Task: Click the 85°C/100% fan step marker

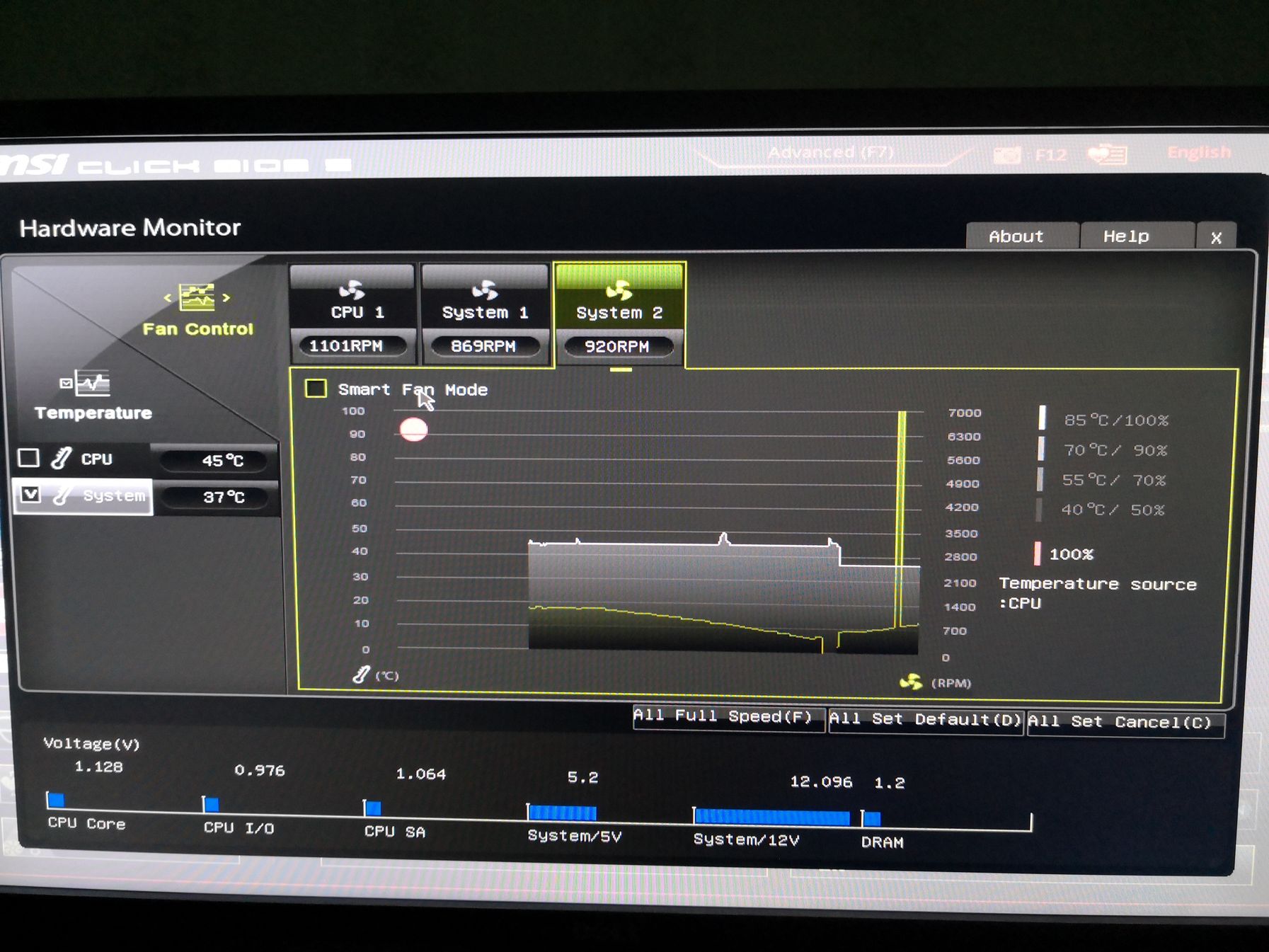Action: pos(1042,418)
